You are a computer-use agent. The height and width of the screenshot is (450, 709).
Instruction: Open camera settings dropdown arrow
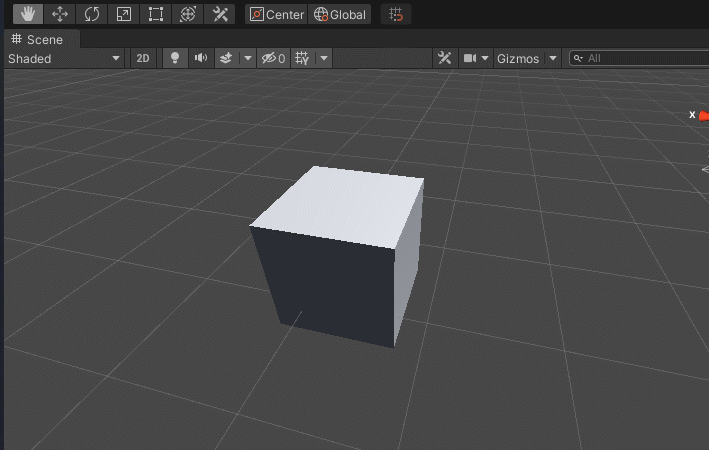pos(485,58)
